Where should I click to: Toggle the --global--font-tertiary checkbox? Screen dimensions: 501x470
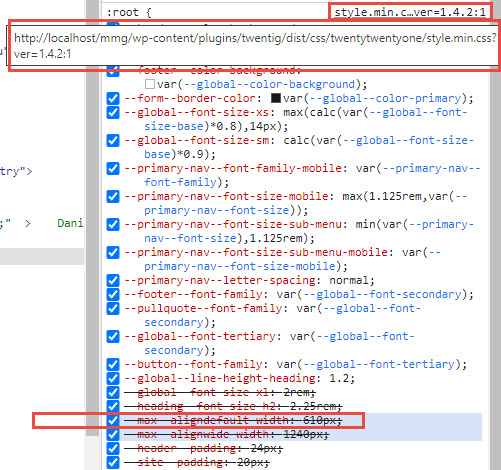point(113,336)
